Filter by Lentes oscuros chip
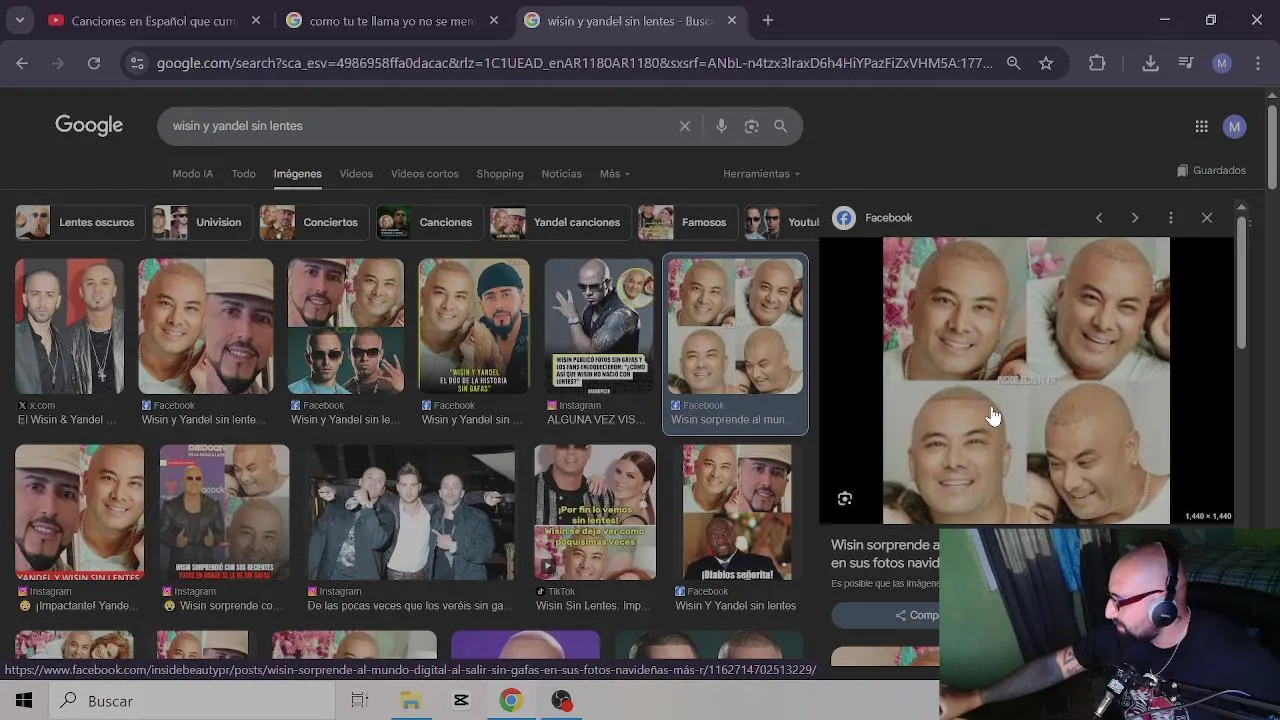The height and width of the screenshot is (720, 1280). click(80, 222)
